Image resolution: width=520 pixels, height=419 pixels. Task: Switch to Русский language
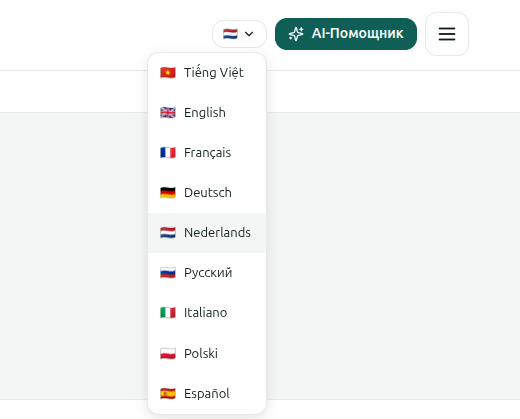[x=207, y=273]
